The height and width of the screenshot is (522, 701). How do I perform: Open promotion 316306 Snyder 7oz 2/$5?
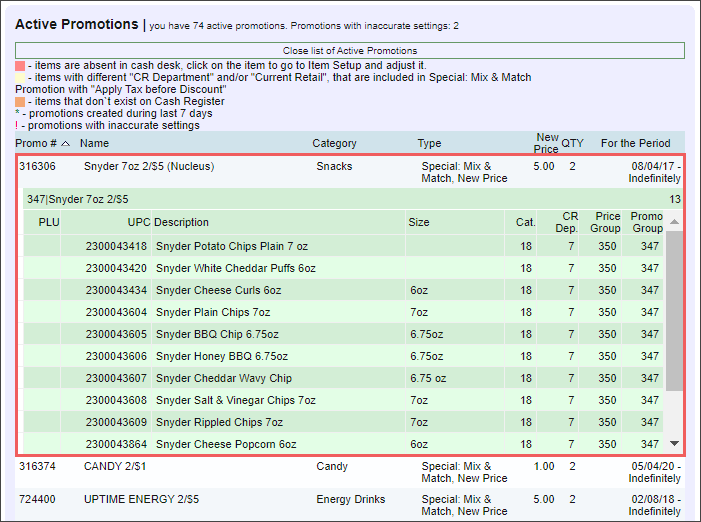[142, 166]
